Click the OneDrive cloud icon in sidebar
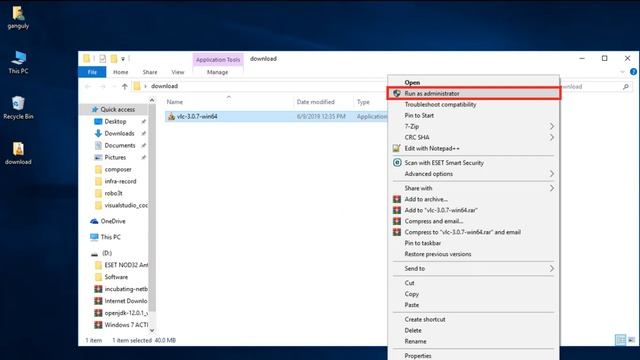The height and width of the screenshot is (360, 640). click(94, 221)
